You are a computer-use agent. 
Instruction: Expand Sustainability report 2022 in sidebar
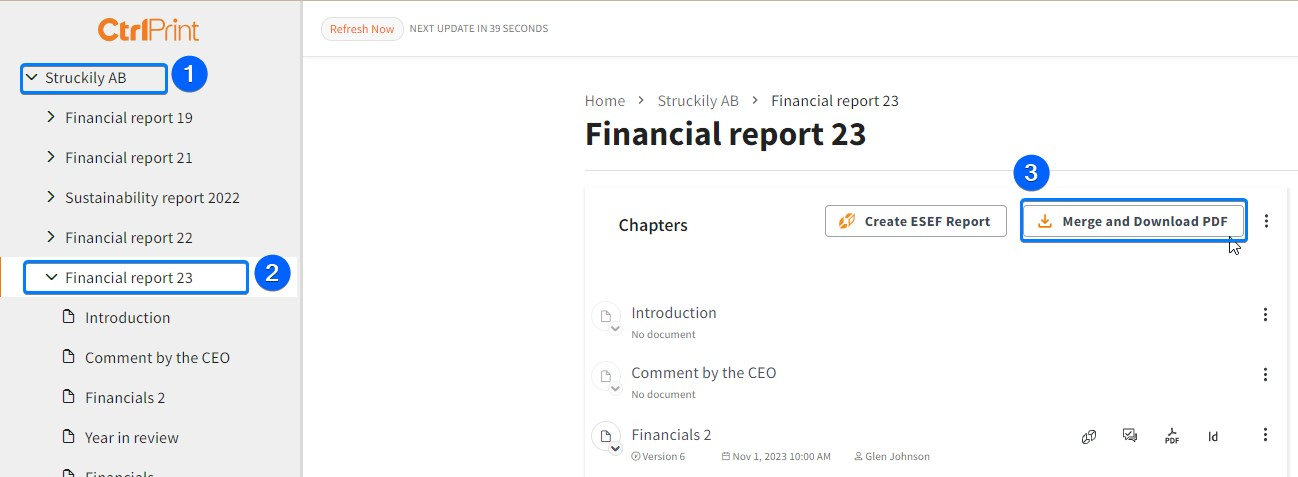[51, 197]
